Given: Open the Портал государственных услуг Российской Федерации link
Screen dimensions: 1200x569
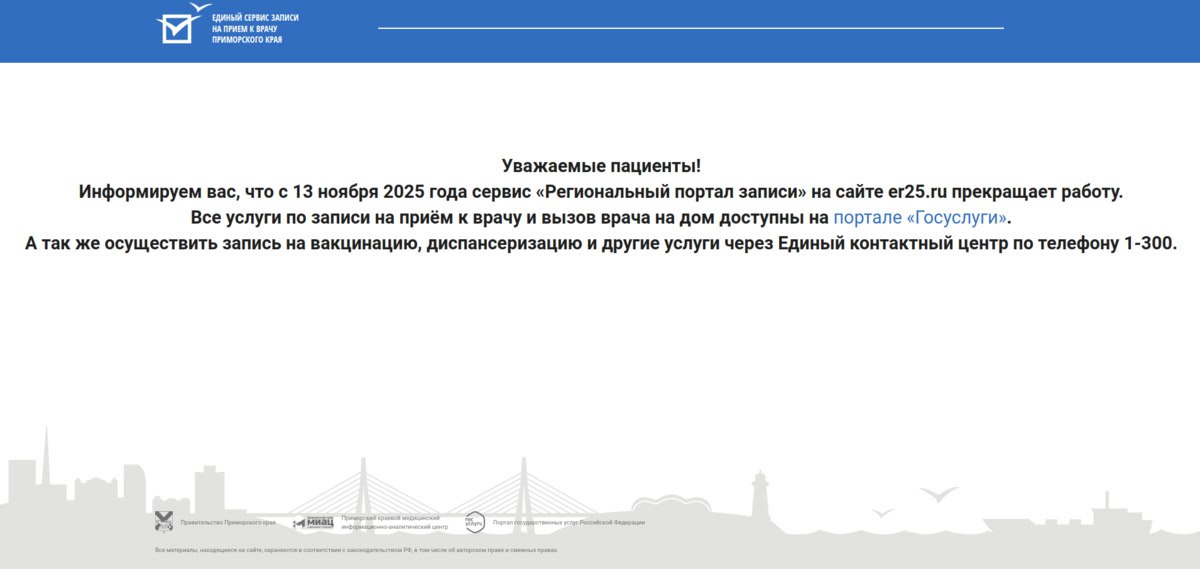Looking at the screenshot, I should (x=568, y=522).
